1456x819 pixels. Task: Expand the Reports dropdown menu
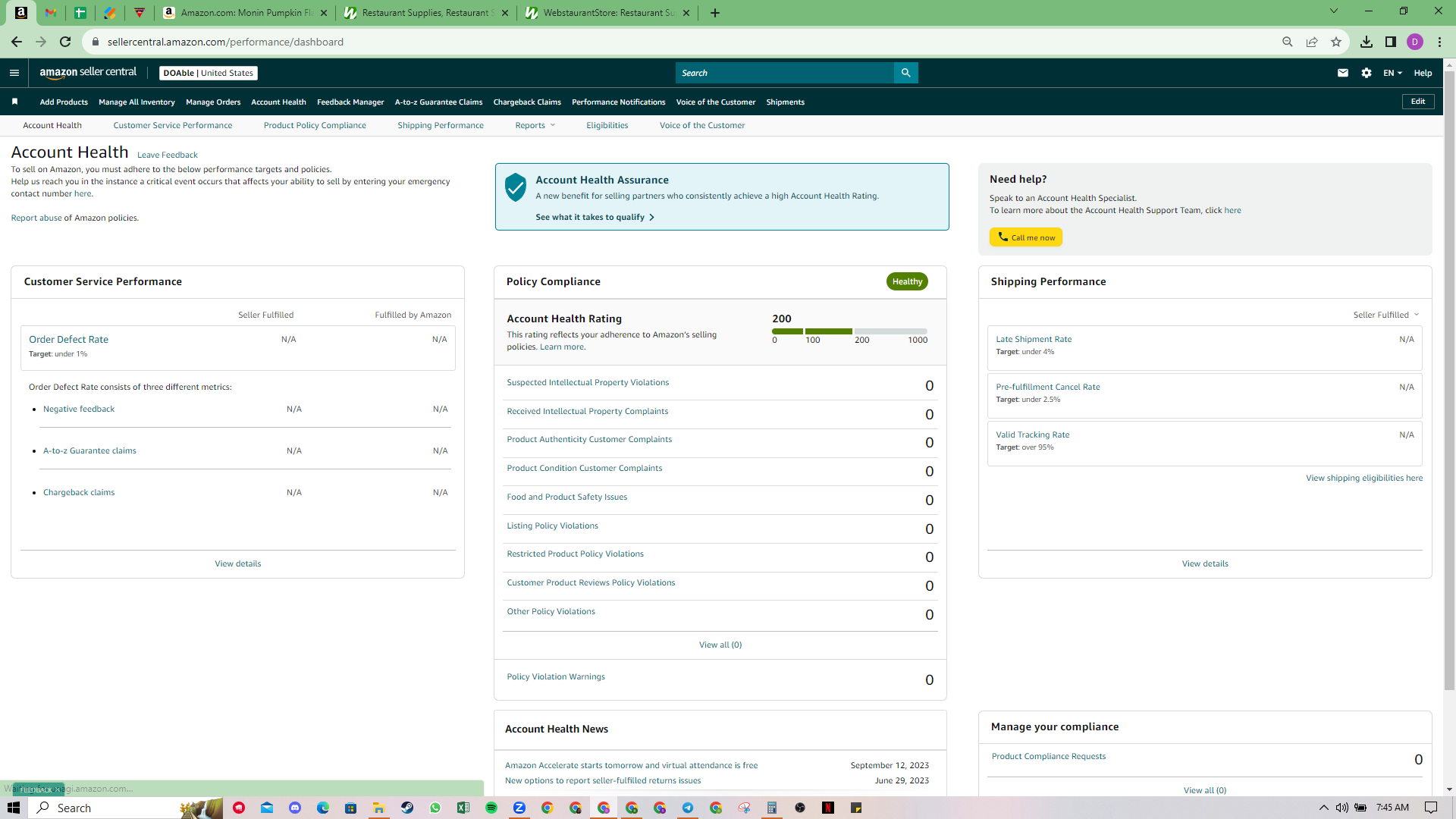(x=535, y=126)
